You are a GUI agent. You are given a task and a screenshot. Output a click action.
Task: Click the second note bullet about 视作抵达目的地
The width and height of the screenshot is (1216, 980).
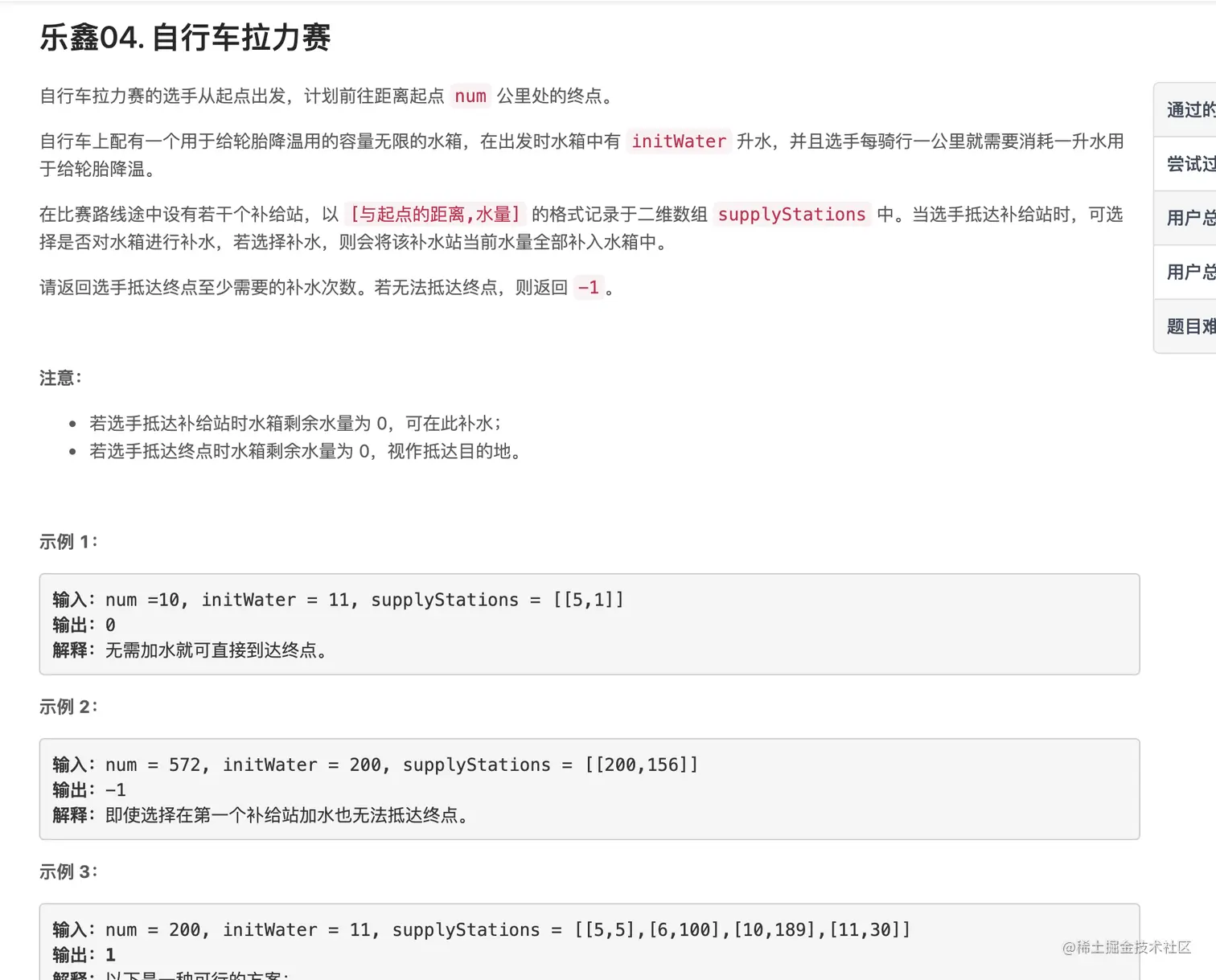click(305, 452)
